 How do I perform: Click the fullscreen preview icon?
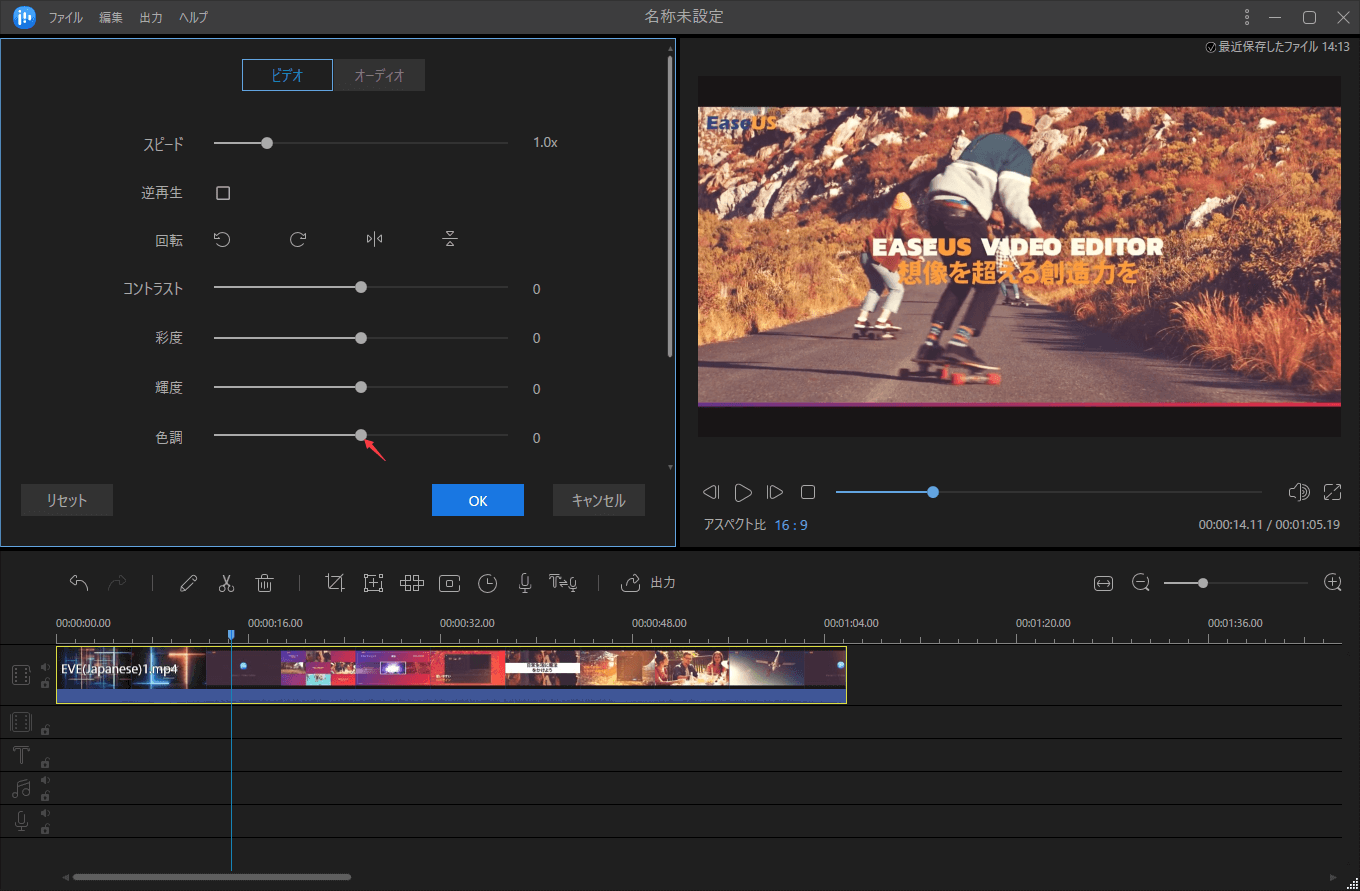coord(1332,492)
